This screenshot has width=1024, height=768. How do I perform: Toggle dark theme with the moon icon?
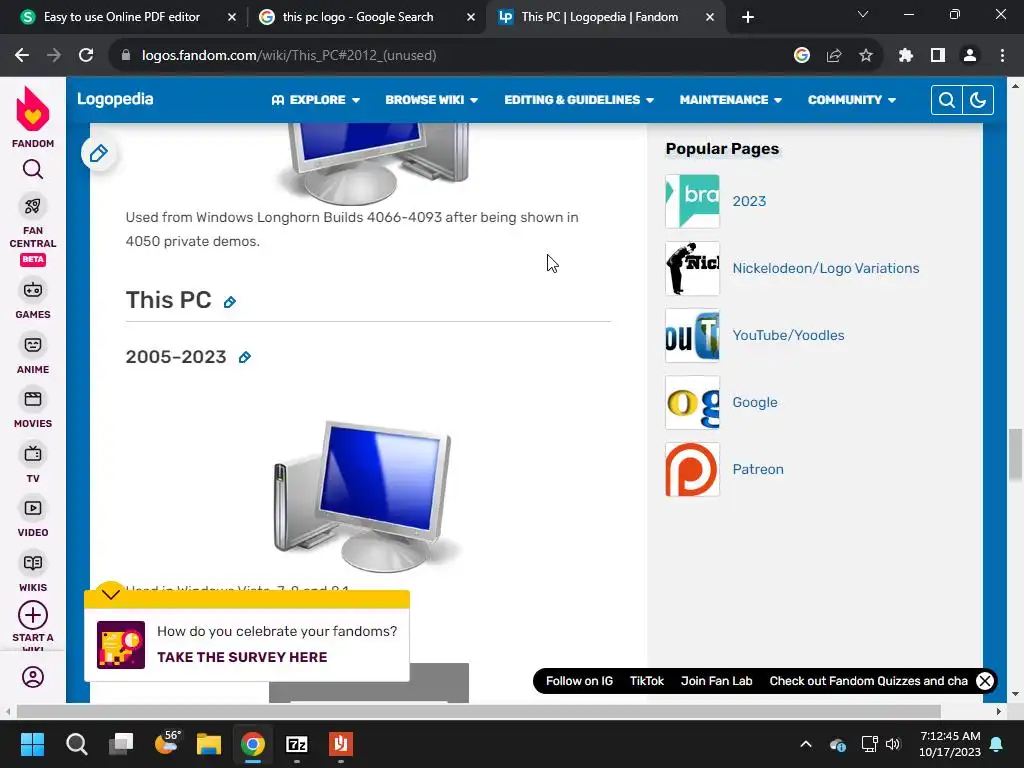pos(978,100)
